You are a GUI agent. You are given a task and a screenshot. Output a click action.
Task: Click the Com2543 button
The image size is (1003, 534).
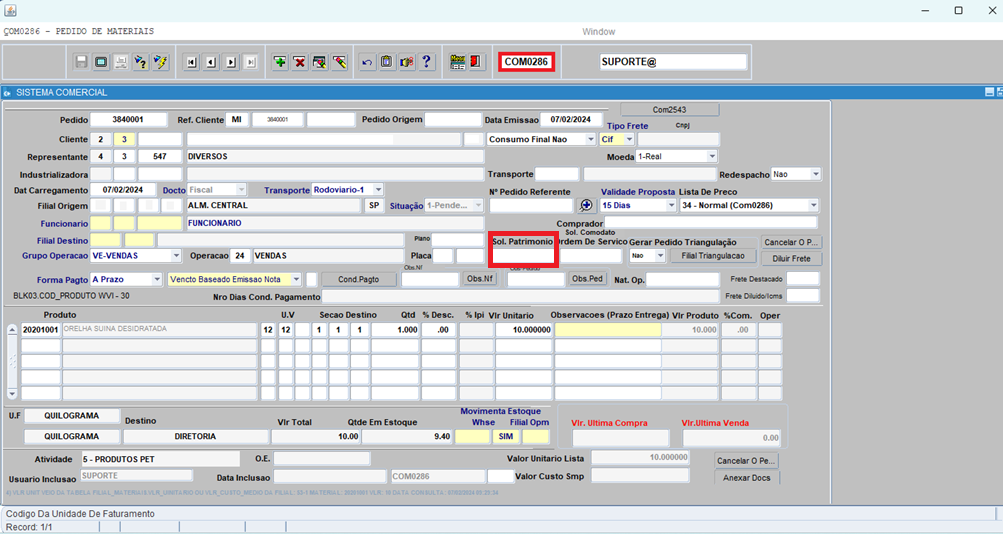pos(669,110)
